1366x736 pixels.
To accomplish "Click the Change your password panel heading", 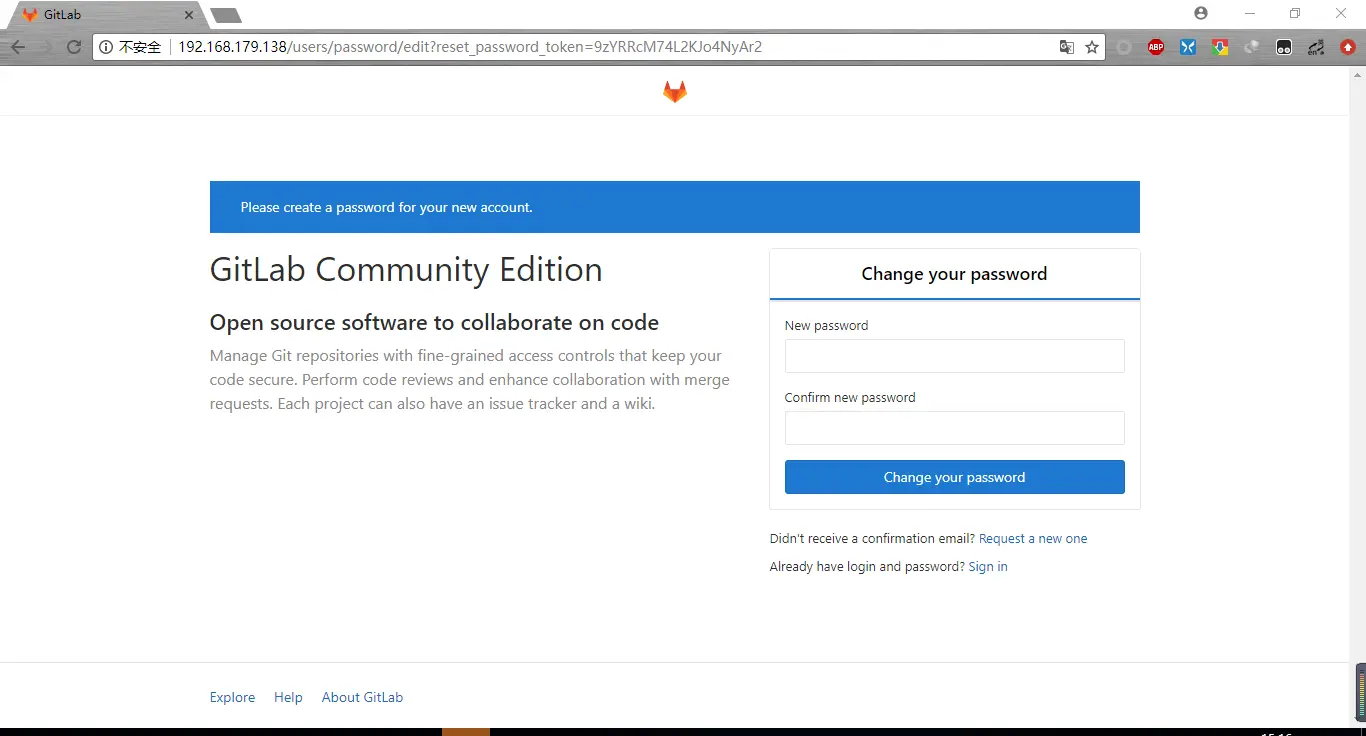I will tap(954, 274).
